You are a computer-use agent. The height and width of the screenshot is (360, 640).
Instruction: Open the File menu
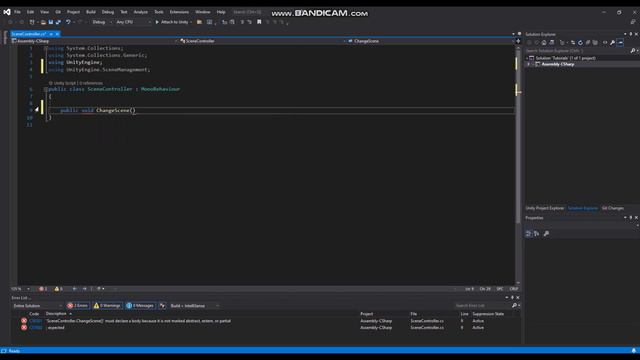tap(18, 12)
